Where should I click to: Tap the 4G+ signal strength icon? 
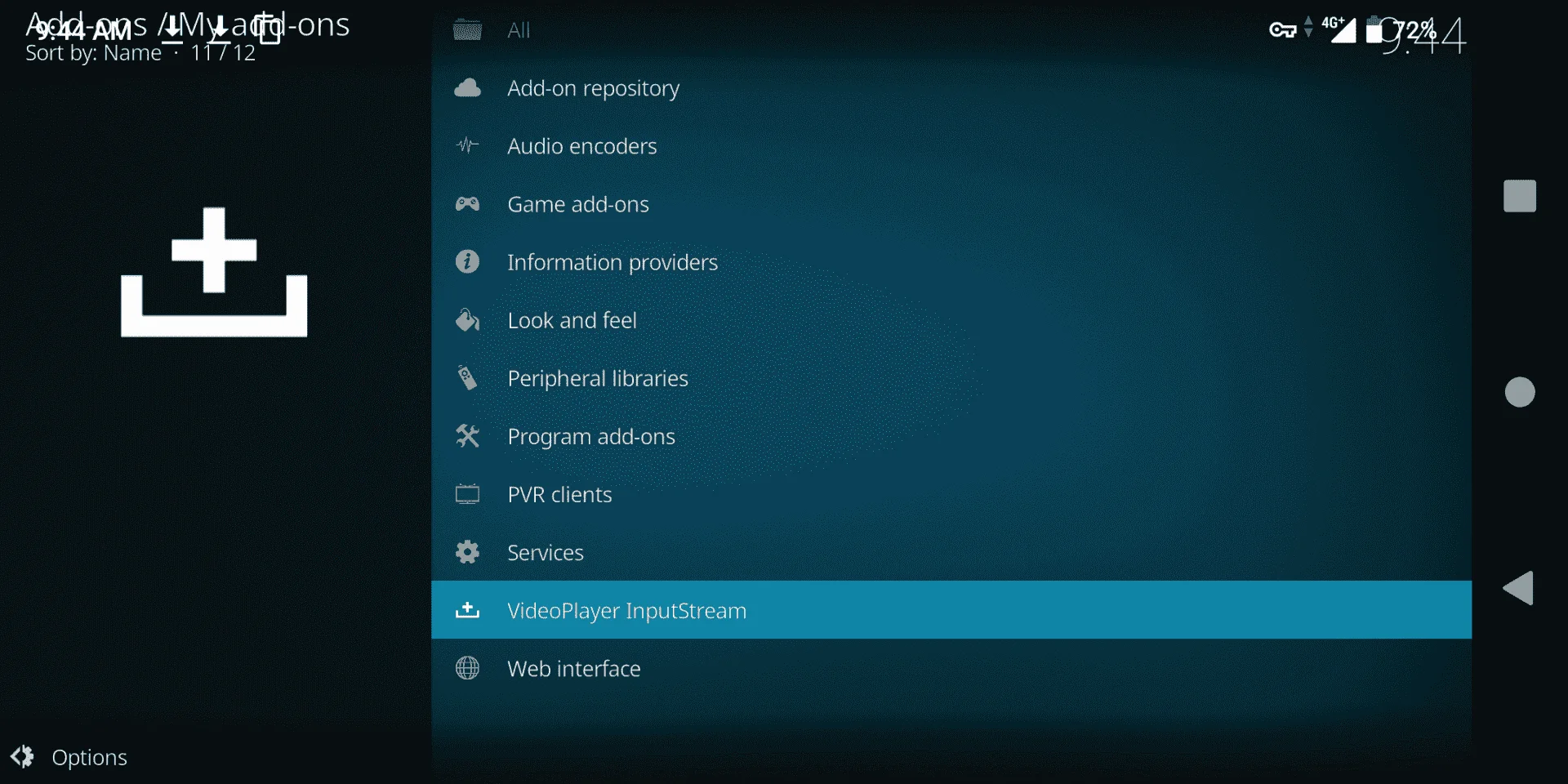coord(1339,29)
